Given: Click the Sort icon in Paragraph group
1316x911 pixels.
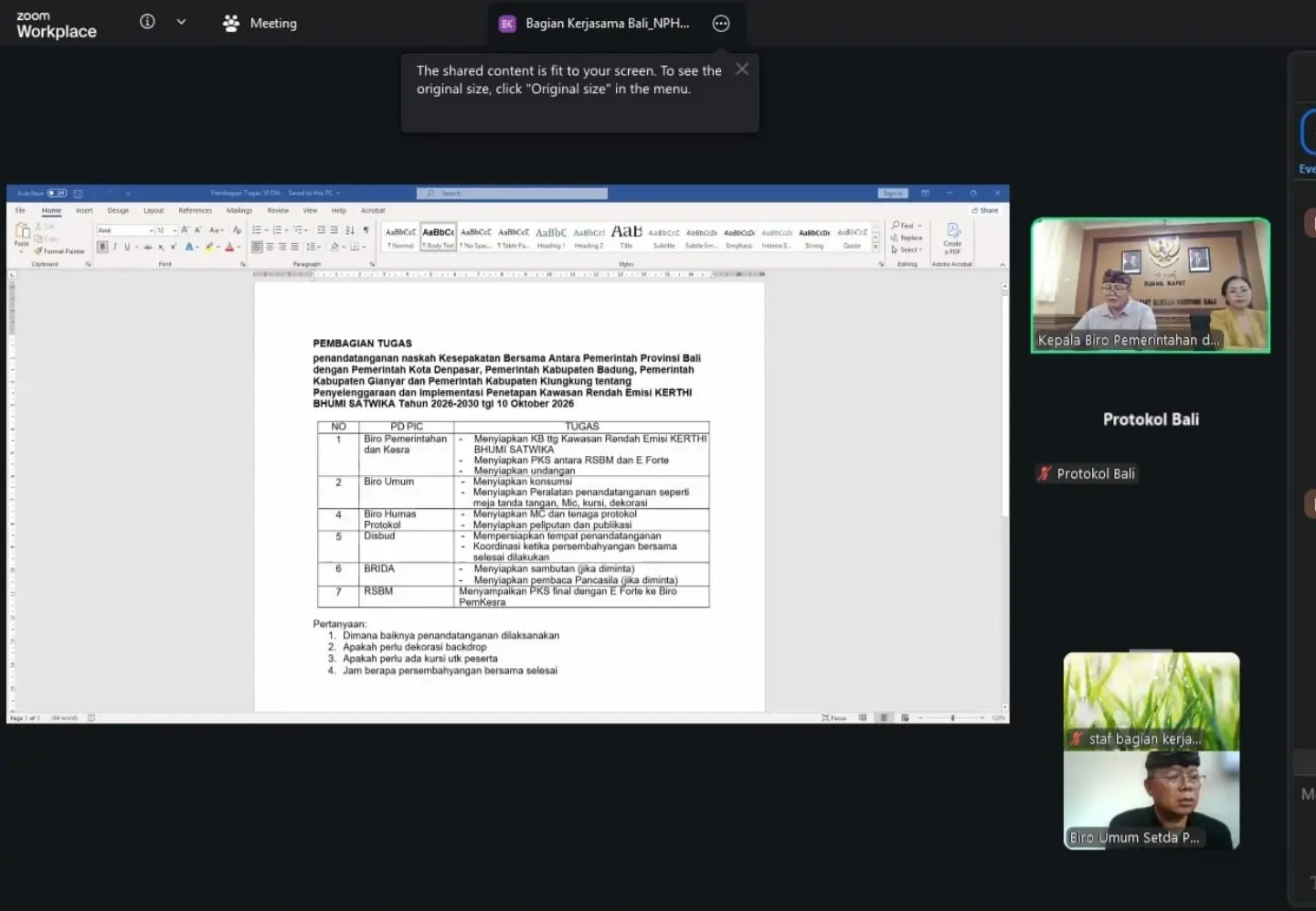Looking at the screenshot, I should [x=350, y=230].
